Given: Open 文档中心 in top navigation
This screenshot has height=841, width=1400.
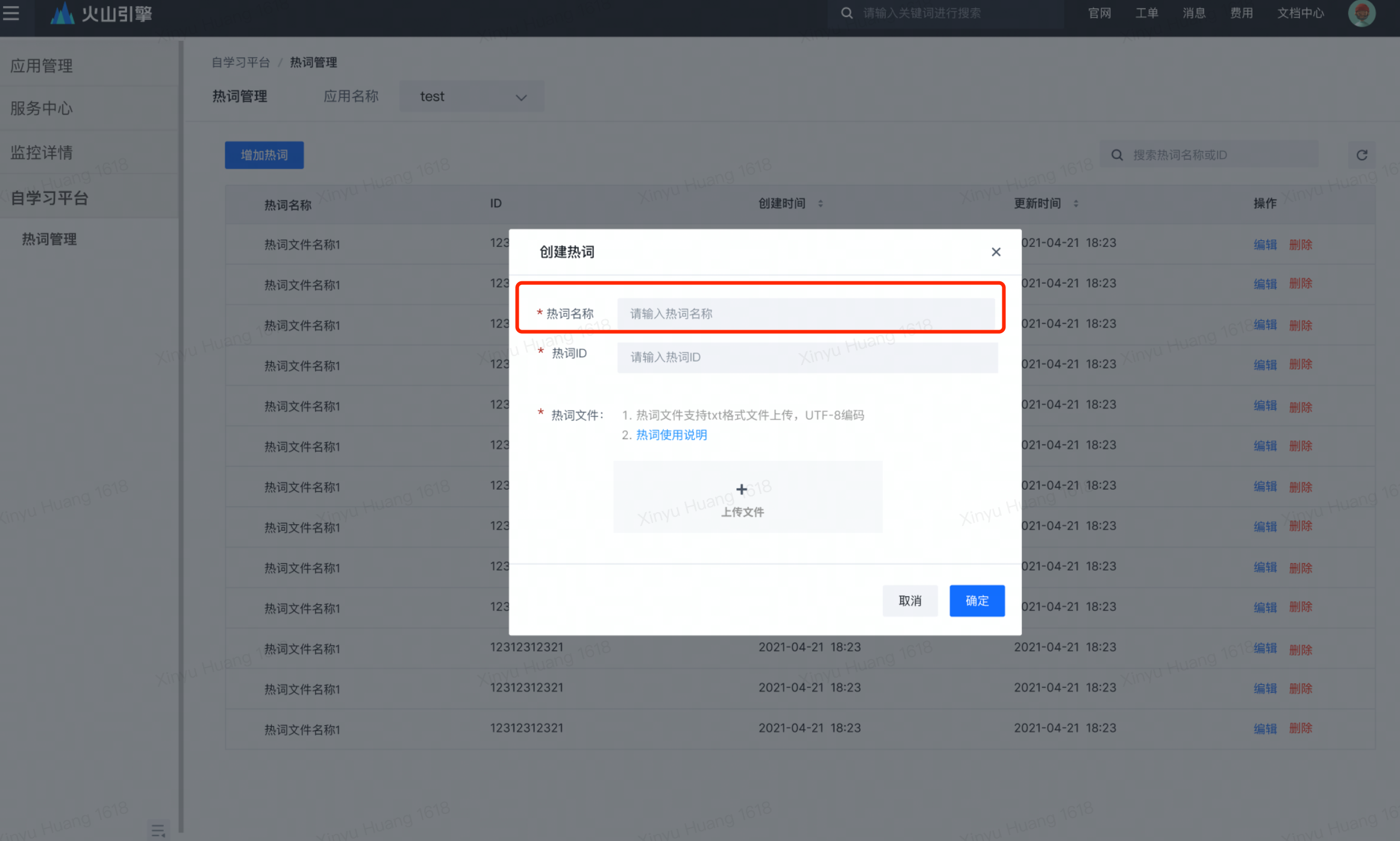Looking at the screenshot, I should (1300, 13).
